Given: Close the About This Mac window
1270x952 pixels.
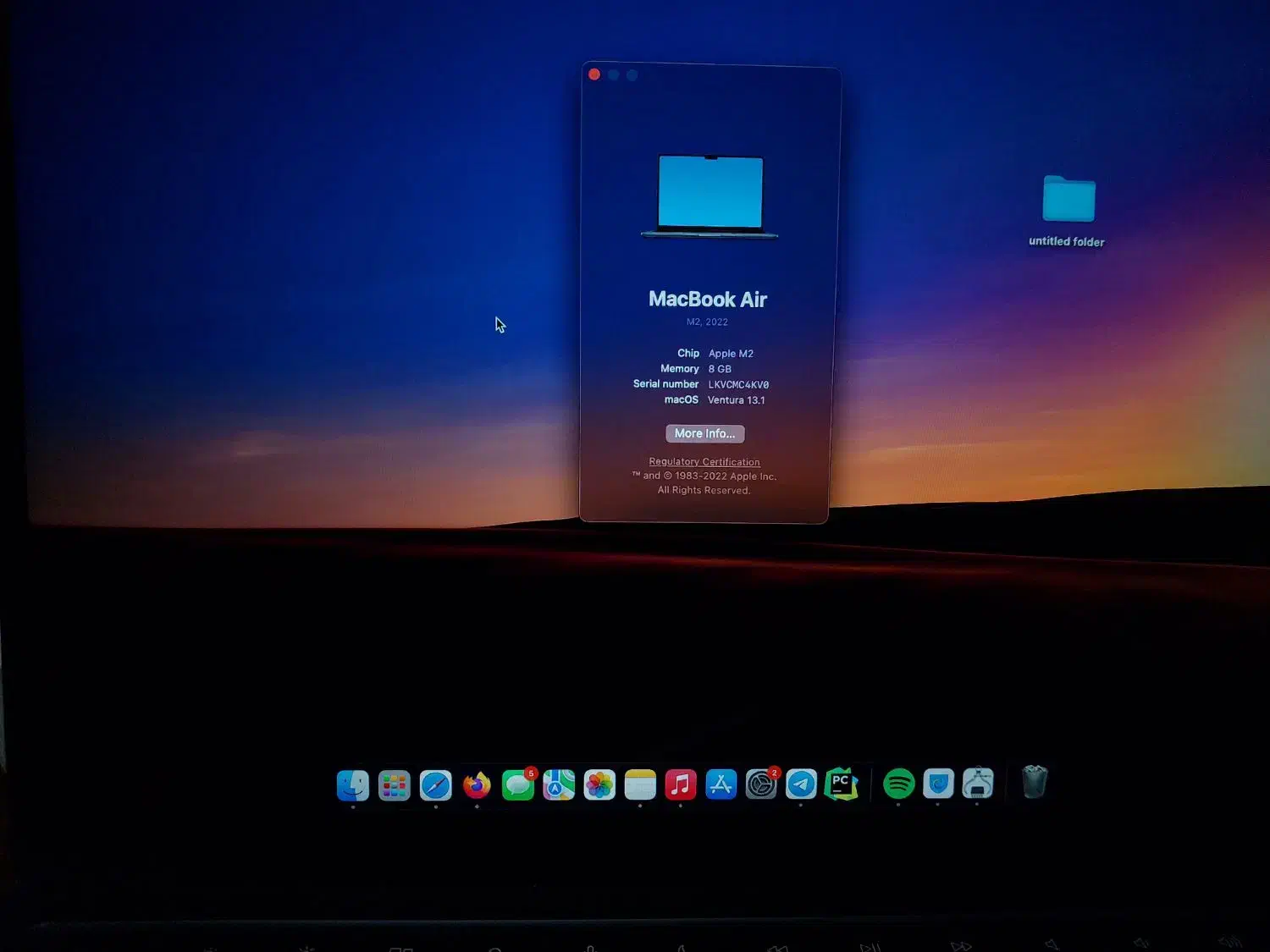Looking at the screenshot, I should 594,74.
